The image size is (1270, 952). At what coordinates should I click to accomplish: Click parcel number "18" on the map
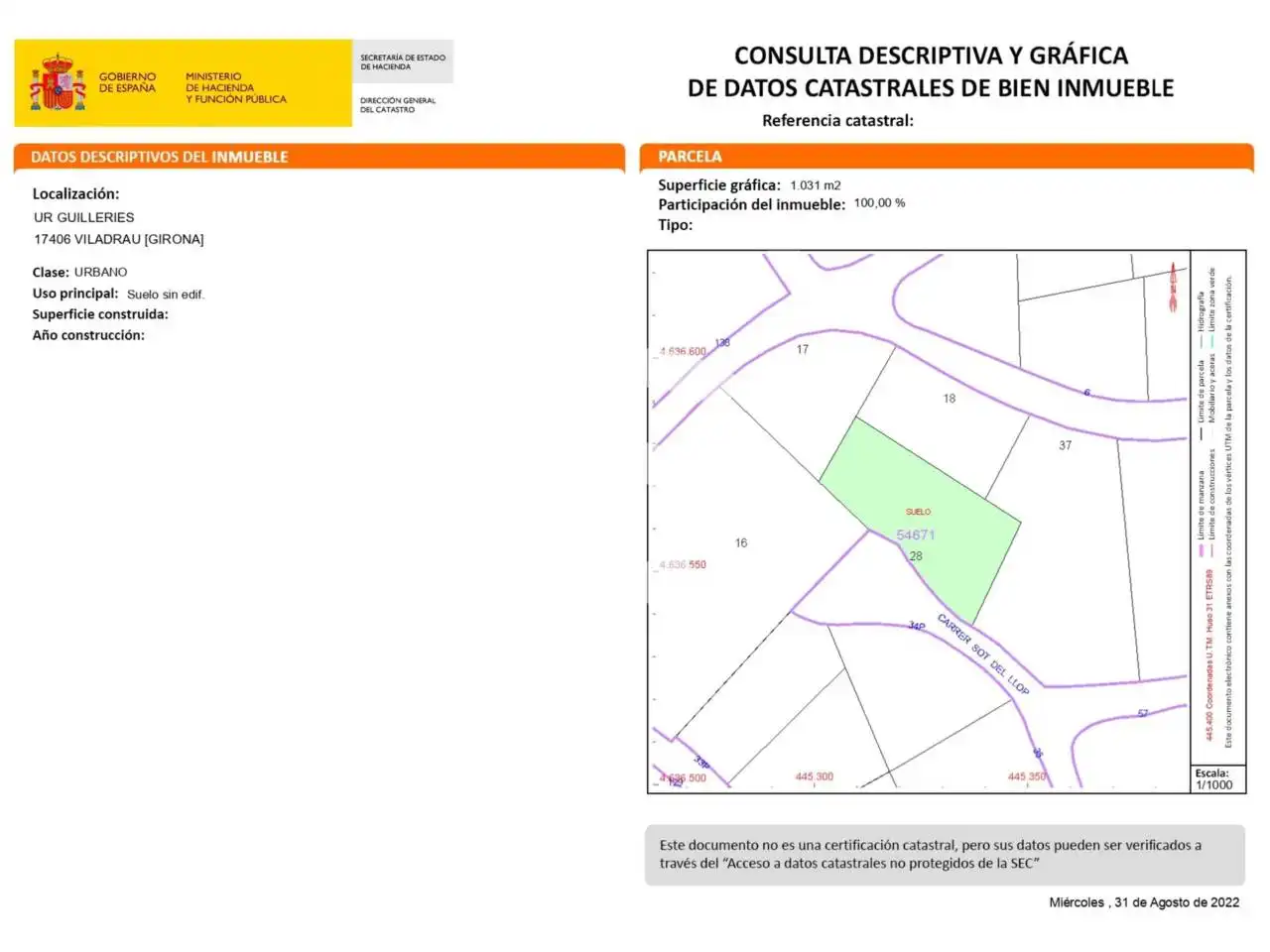[x=950, y=399]
